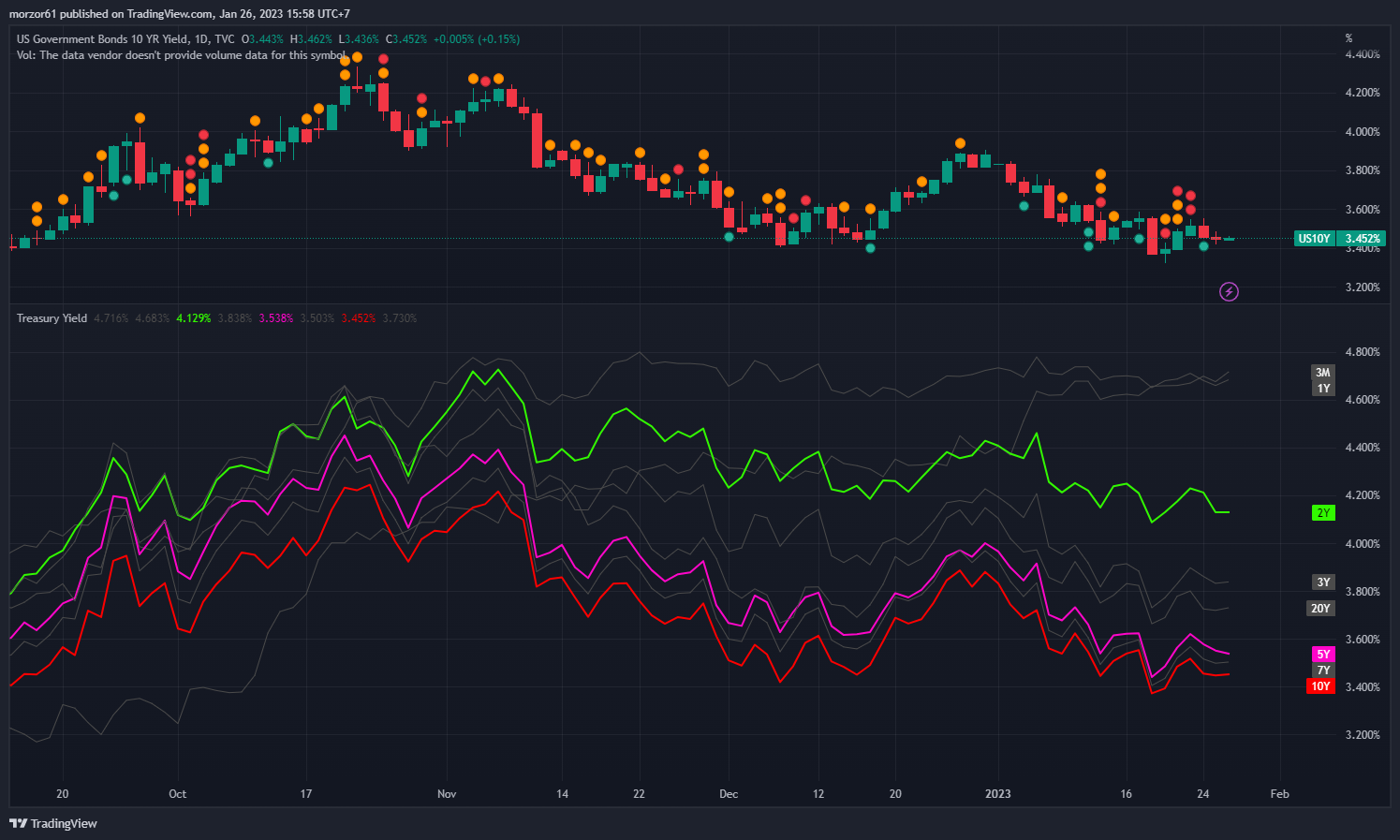1400x840 pixels.
Task: Select the 3Y series label
Action: (x=1323, y=582)
